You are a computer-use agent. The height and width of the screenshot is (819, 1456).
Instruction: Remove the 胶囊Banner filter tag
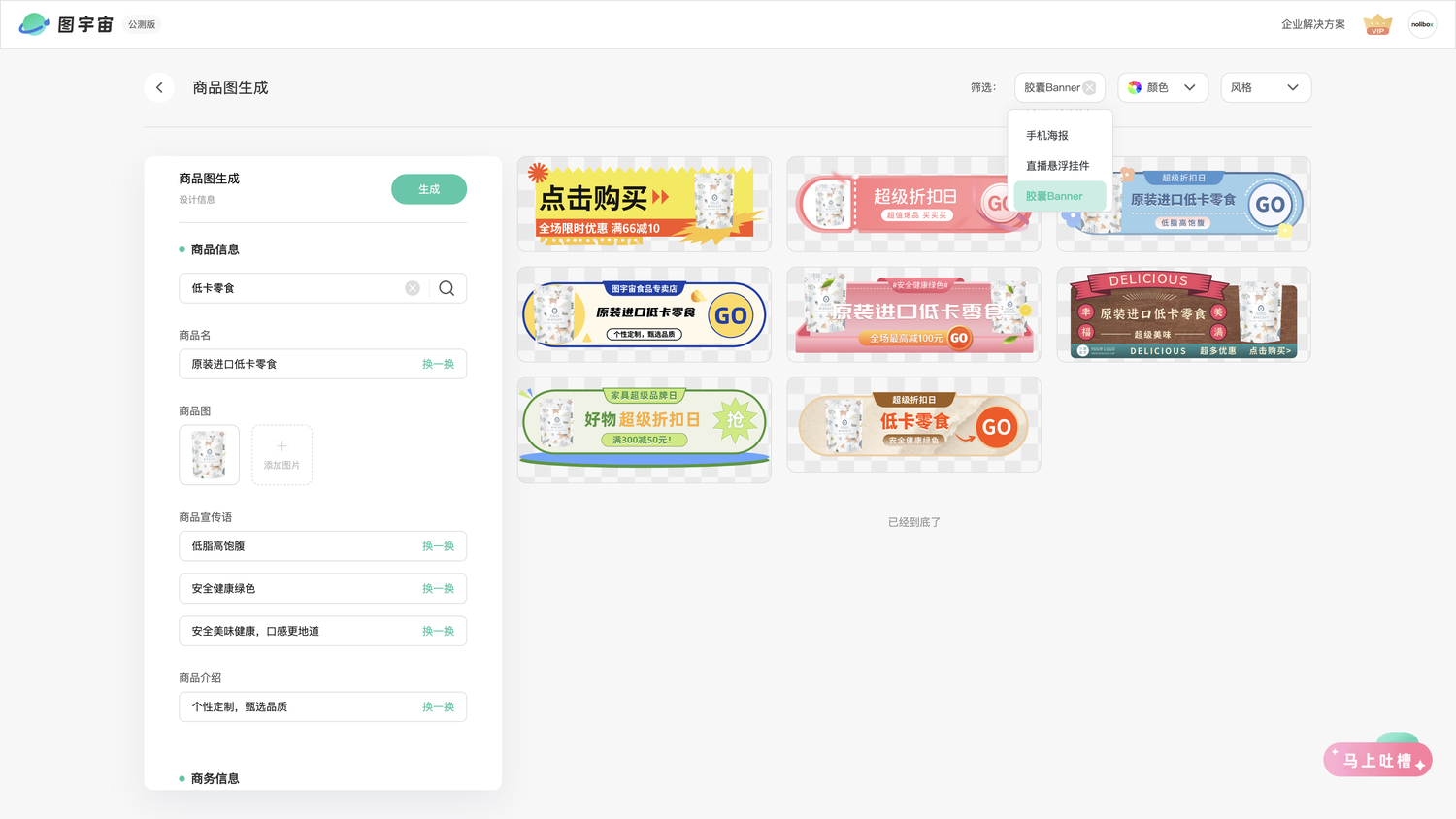click(x=1089, y=87)
